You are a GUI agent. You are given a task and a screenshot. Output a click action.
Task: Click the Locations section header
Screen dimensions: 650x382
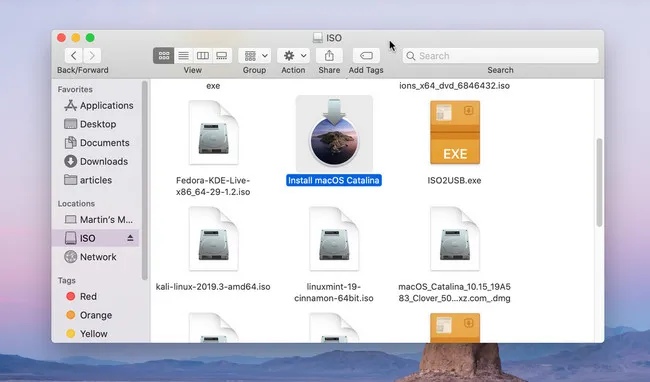76,203
